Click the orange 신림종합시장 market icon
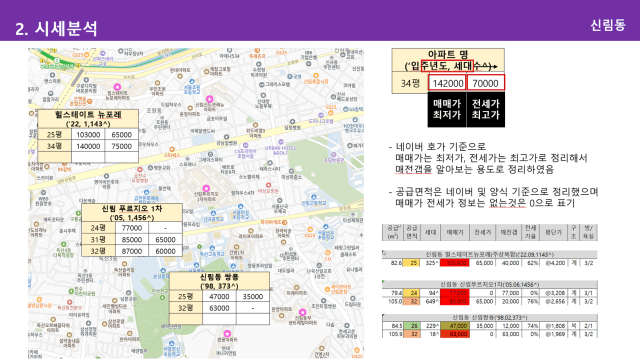The height and width of the screenshot is (360, 640). click(x=316, y=76)
